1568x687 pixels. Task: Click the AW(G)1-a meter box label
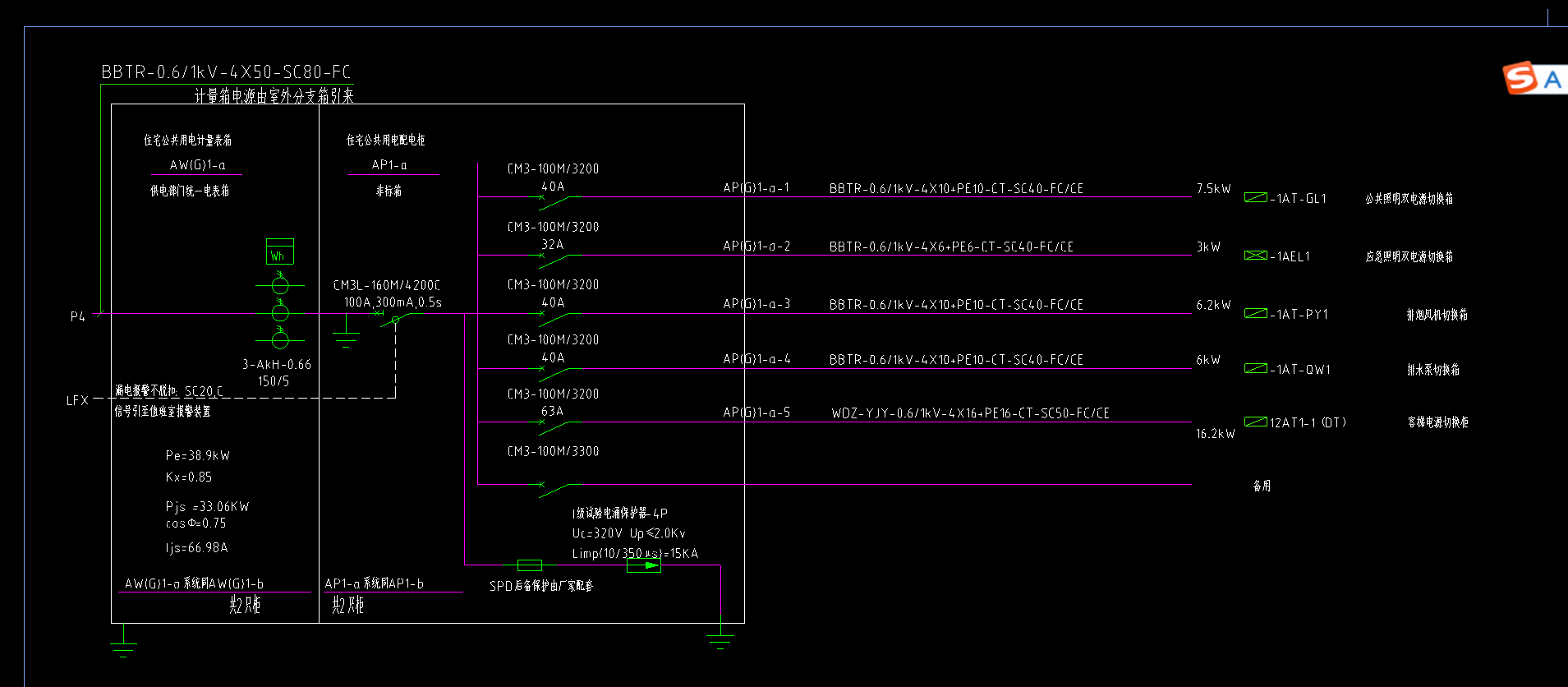click(x=197, y=165)
